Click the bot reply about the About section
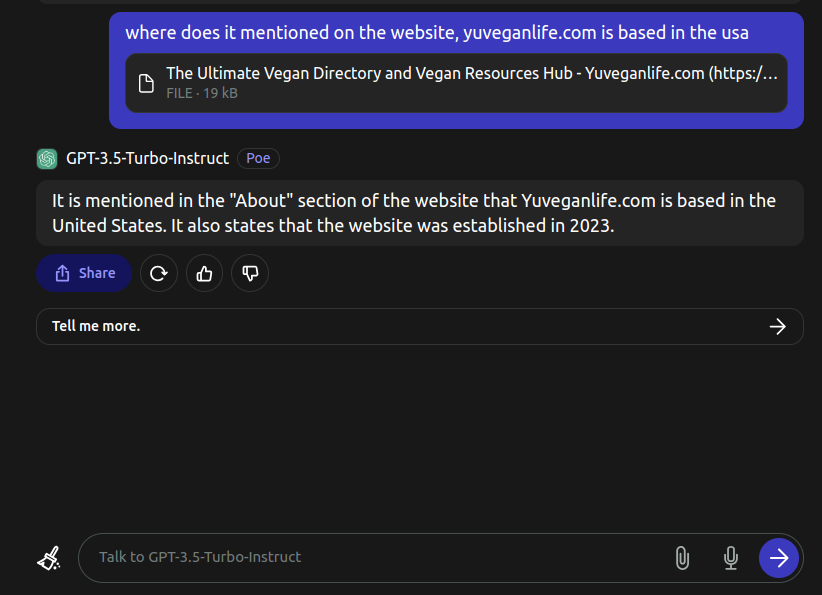This screenshot has height=595, width=822. (x=419, y=213)
